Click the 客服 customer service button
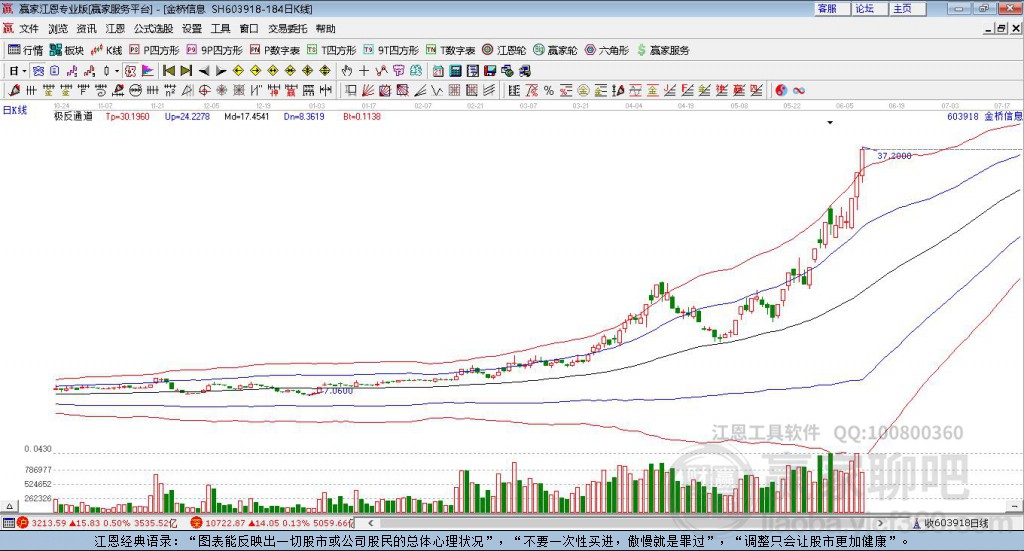1024x551 pixels. (831, 9)
